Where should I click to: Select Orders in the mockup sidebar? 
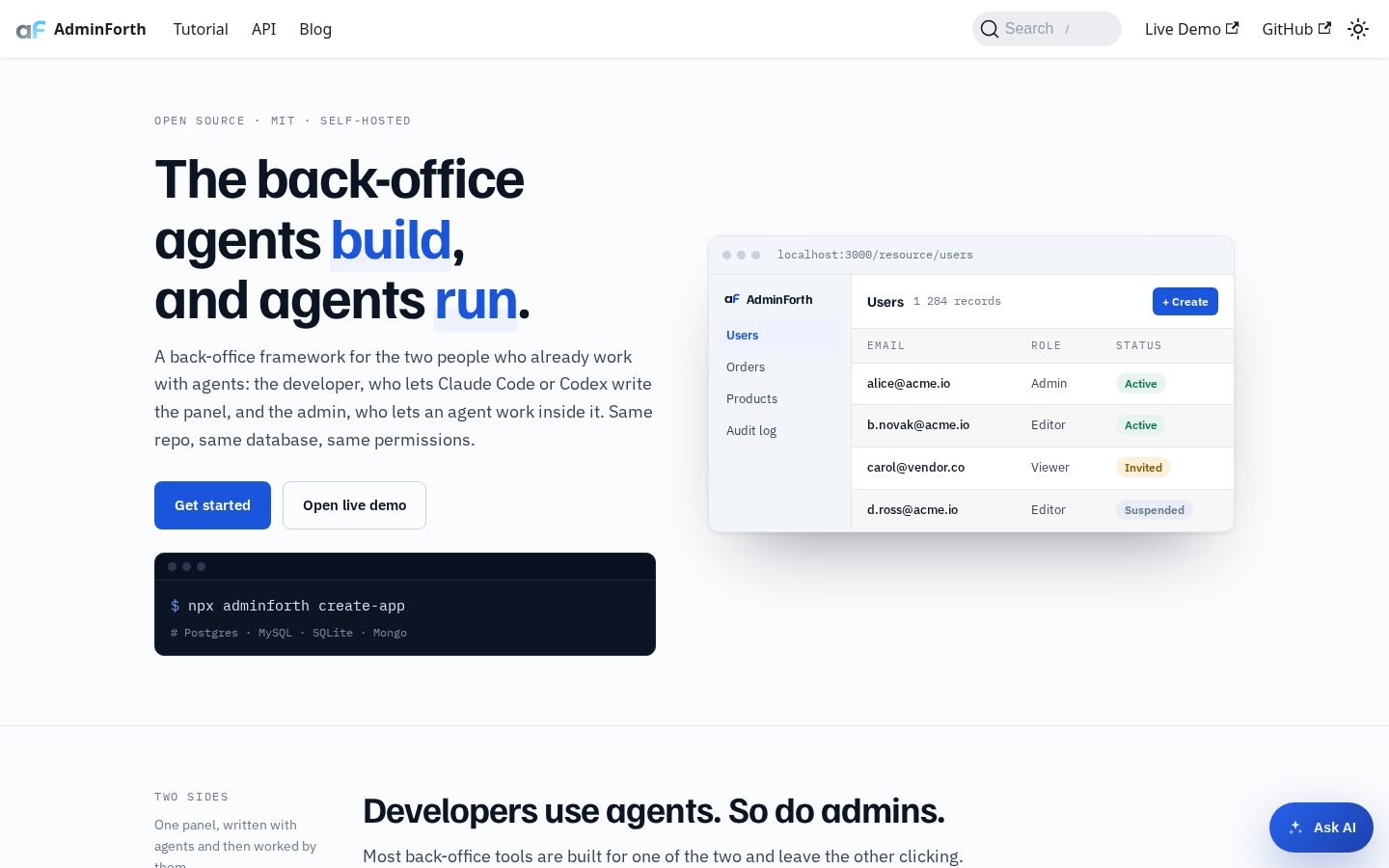pyautogui.click(x=778, y=367)
